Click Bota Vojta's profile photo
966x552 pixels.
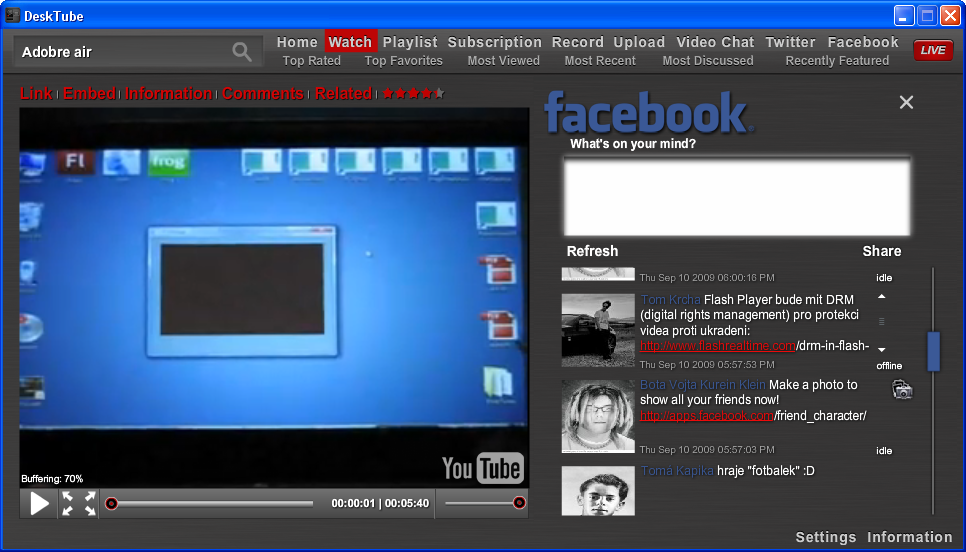tap(598, 416)
